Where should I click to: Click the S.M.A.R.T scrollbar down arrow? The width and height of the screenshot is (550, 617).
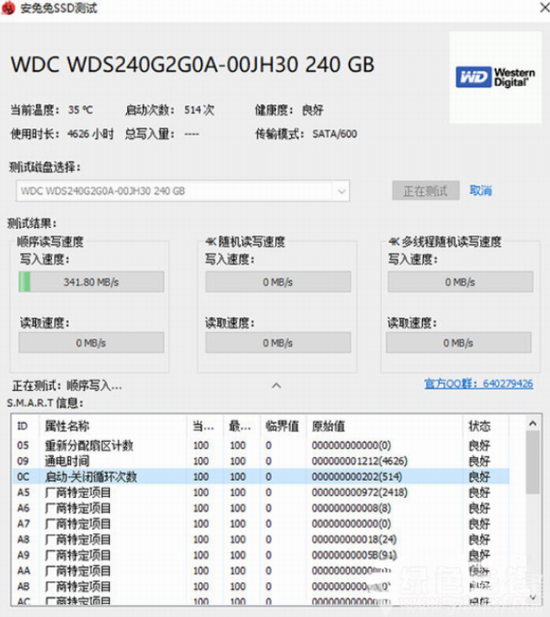[533, 597]
